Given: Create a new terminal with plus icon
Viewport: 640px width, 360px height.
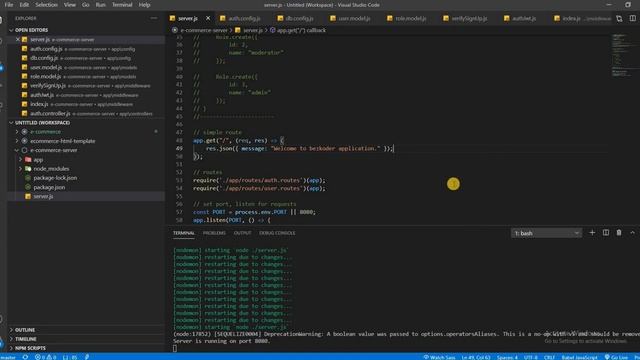Looking at the screenshot, I should pyautogui.click(x=592, y=233).
